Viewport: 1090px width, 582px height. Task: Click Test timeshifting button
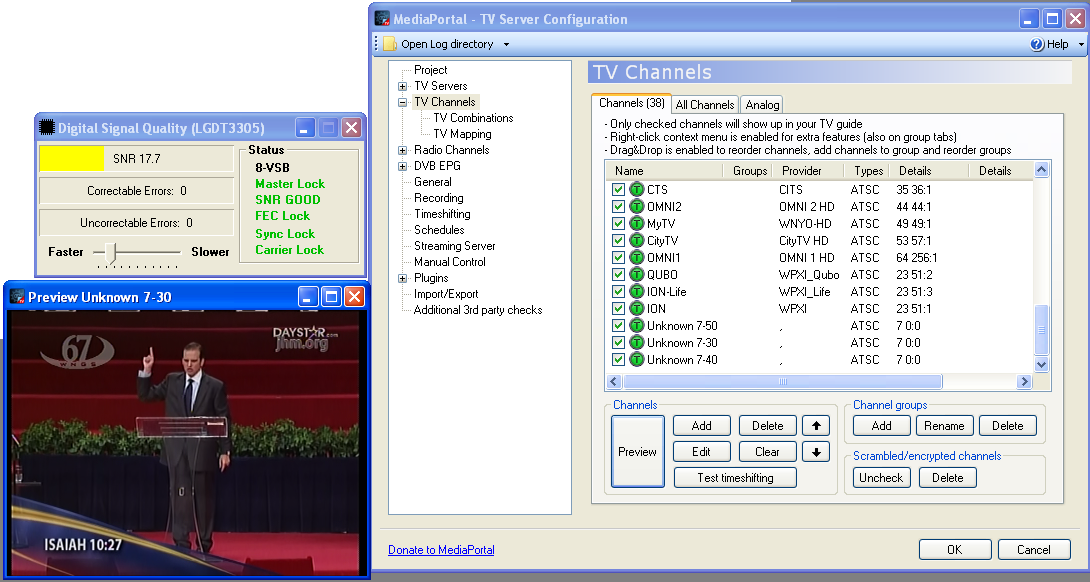tap(735, 478)
